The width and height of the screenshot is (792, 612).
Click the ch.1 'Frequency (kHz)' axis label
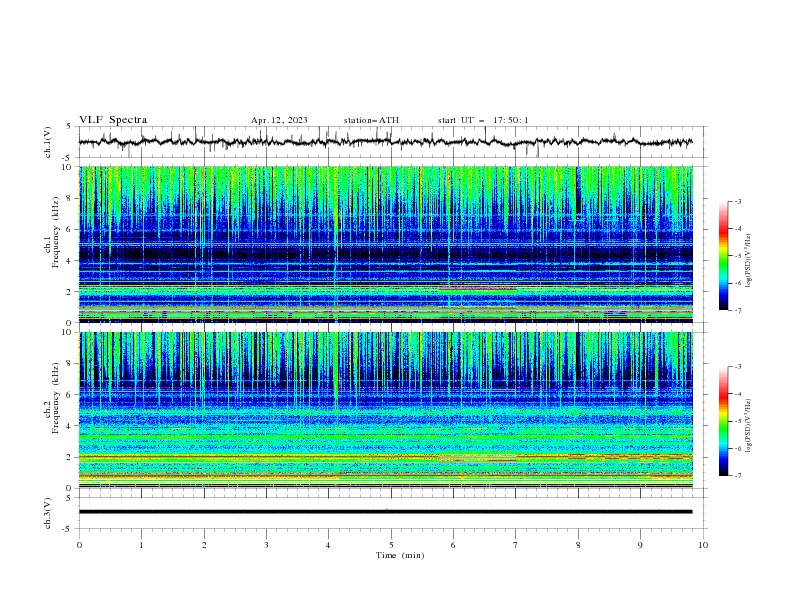pos(56,230)
